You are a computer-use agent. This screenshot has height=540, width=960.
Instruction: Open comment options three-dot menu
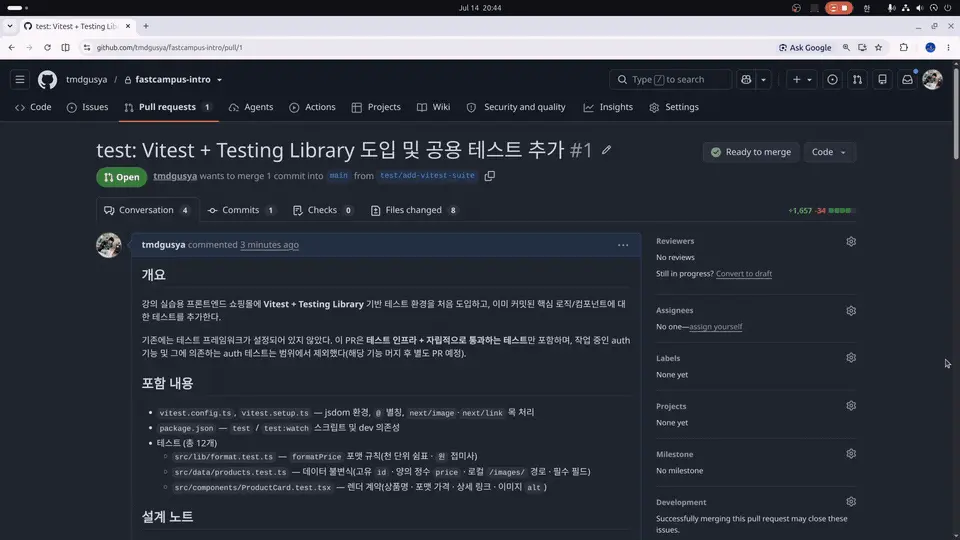623,245
